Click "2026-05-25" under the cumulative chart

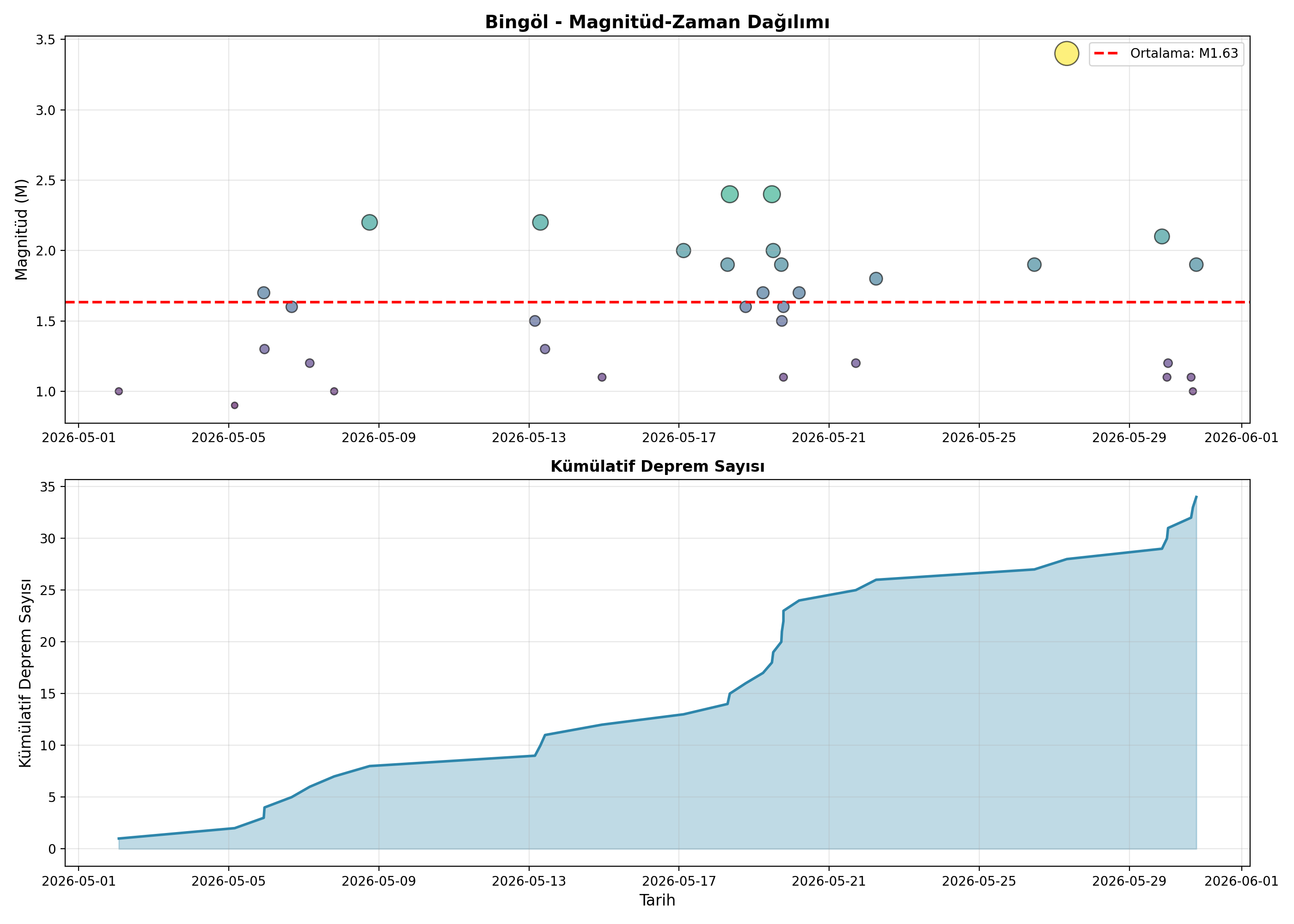(x=979, y=881)
